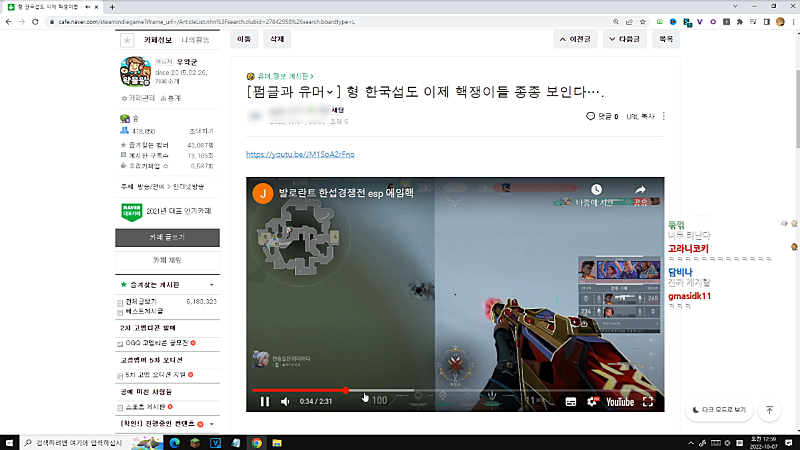Open a new browser tab with plus
The width and height of the screenshot is (800, 450).
click(x=112, y=7)
